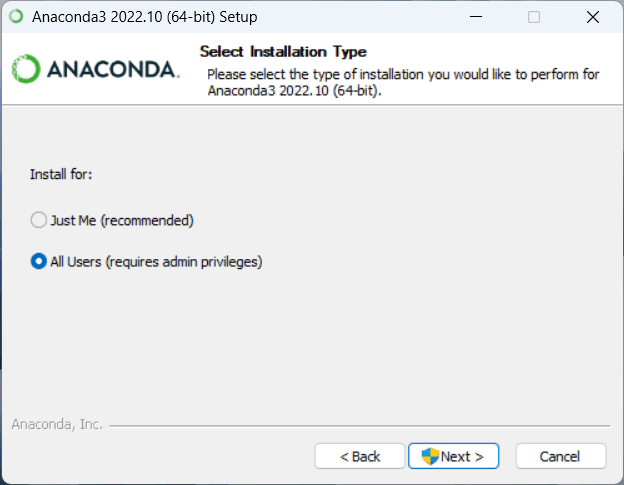
Task: Go to previous step with Back button
Action: click(360, 456)
